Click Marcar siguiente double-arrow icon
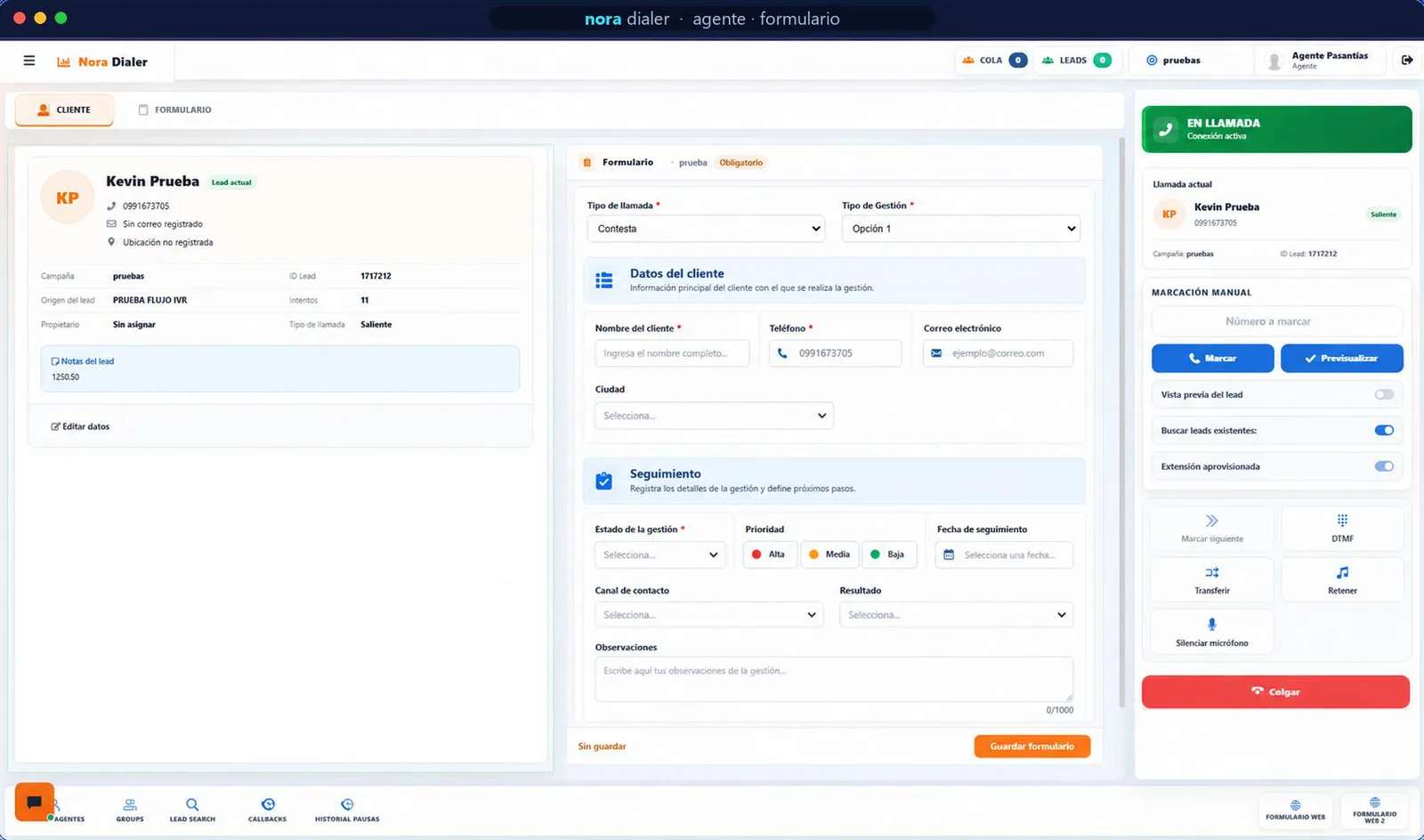Image resolution: width=1424 pixels, height=840 pixels. (1212, 521)
